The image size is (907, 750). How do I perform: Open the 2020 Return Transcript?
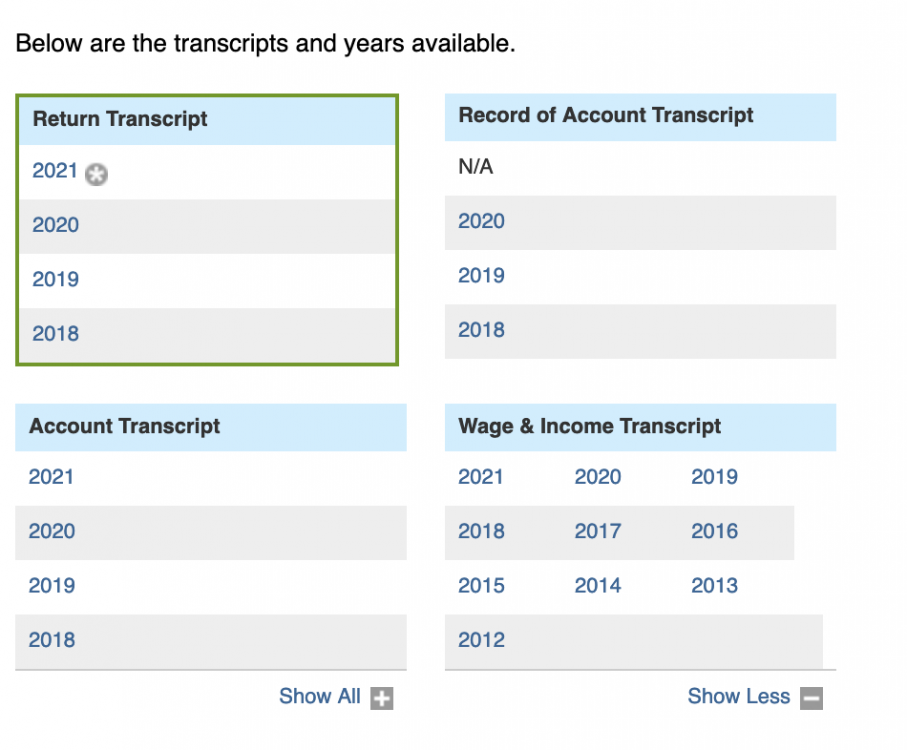click(x=55, y=225)
